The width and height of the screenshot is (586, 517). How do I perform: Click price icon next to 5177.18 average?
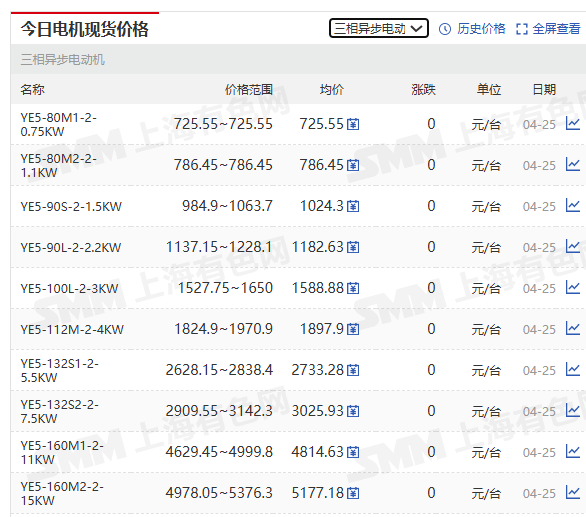coord(353,493)
